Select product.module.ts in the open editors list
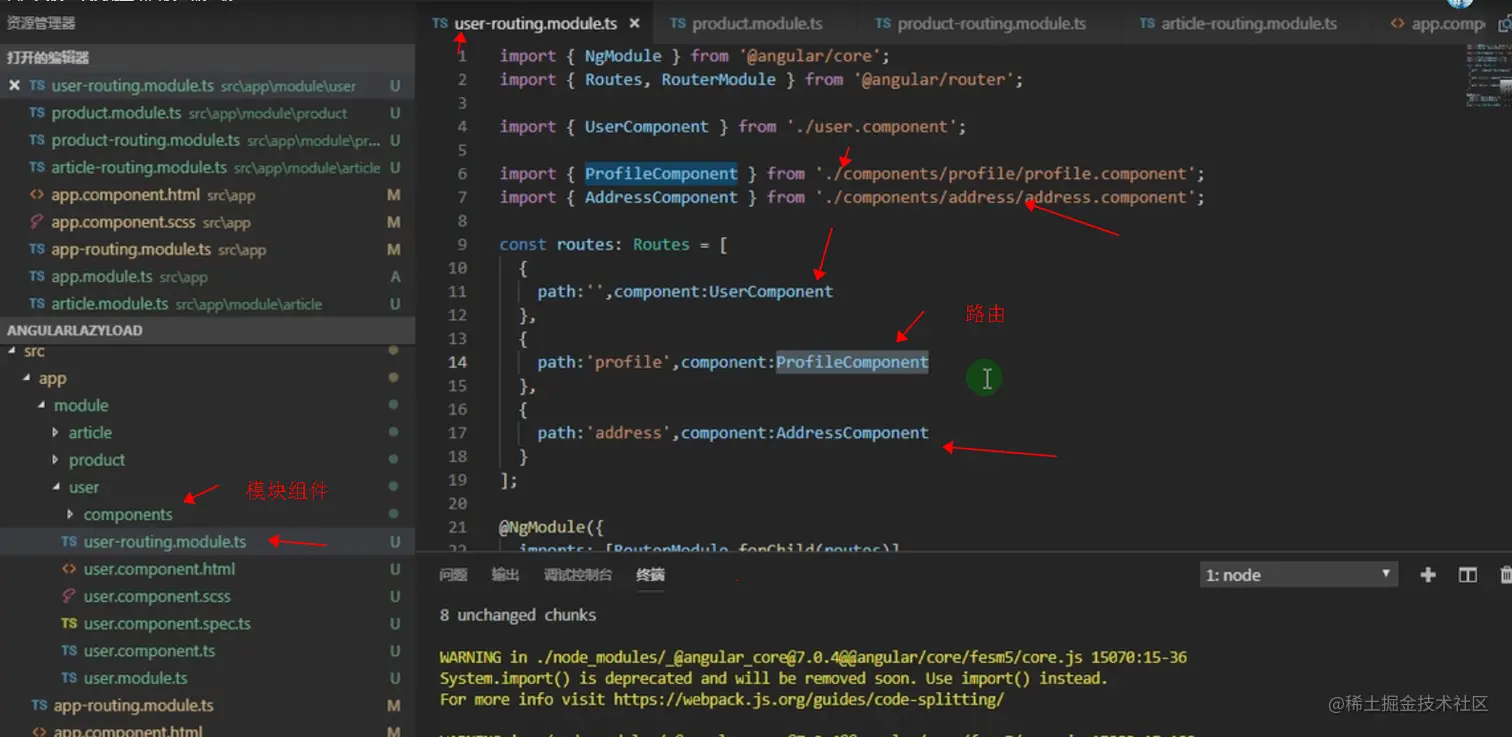The width and height of the screenshot is (1512, 737). point(207,113)
